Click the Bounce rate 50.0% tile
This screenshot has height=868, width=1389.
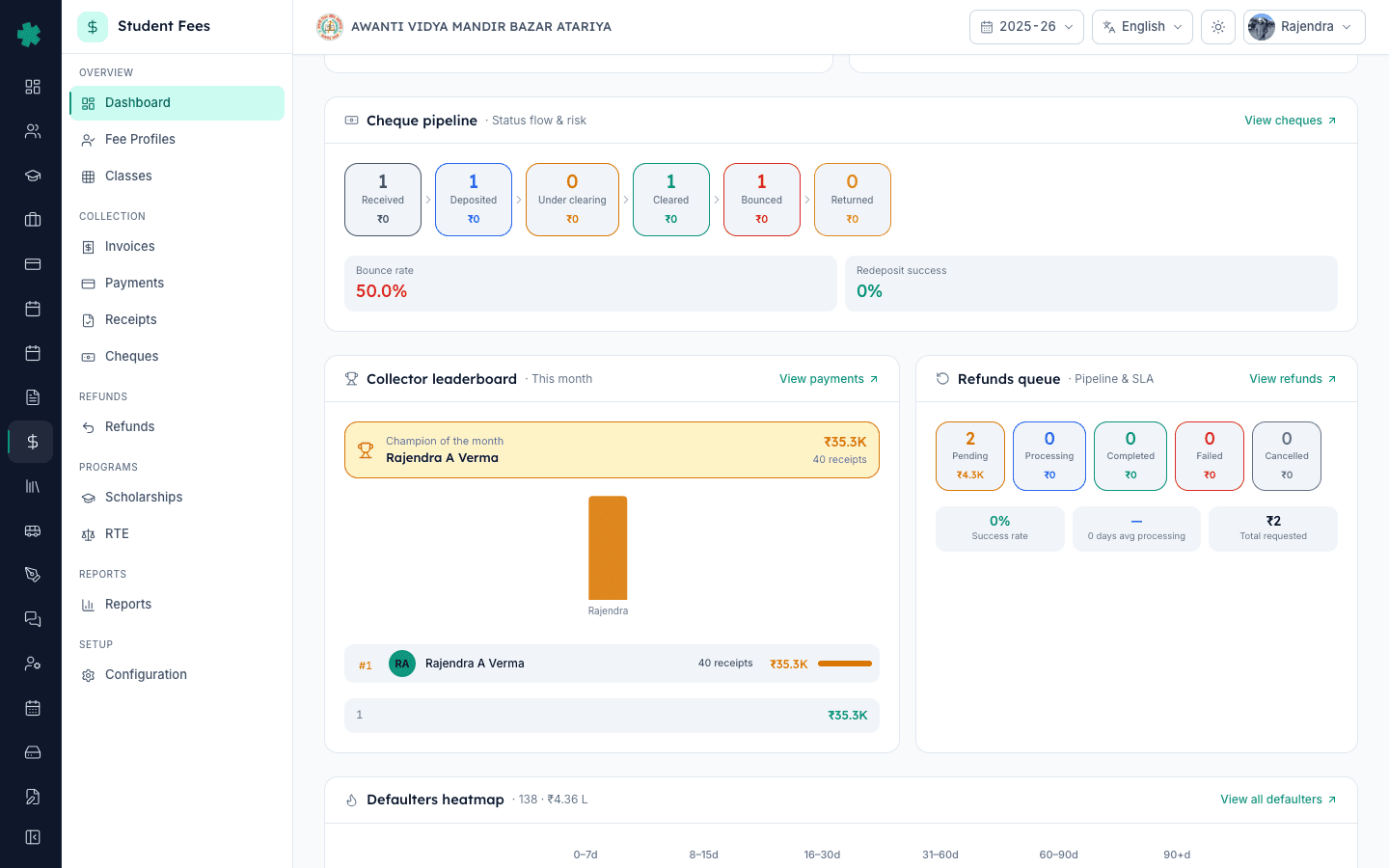(590, 284)
